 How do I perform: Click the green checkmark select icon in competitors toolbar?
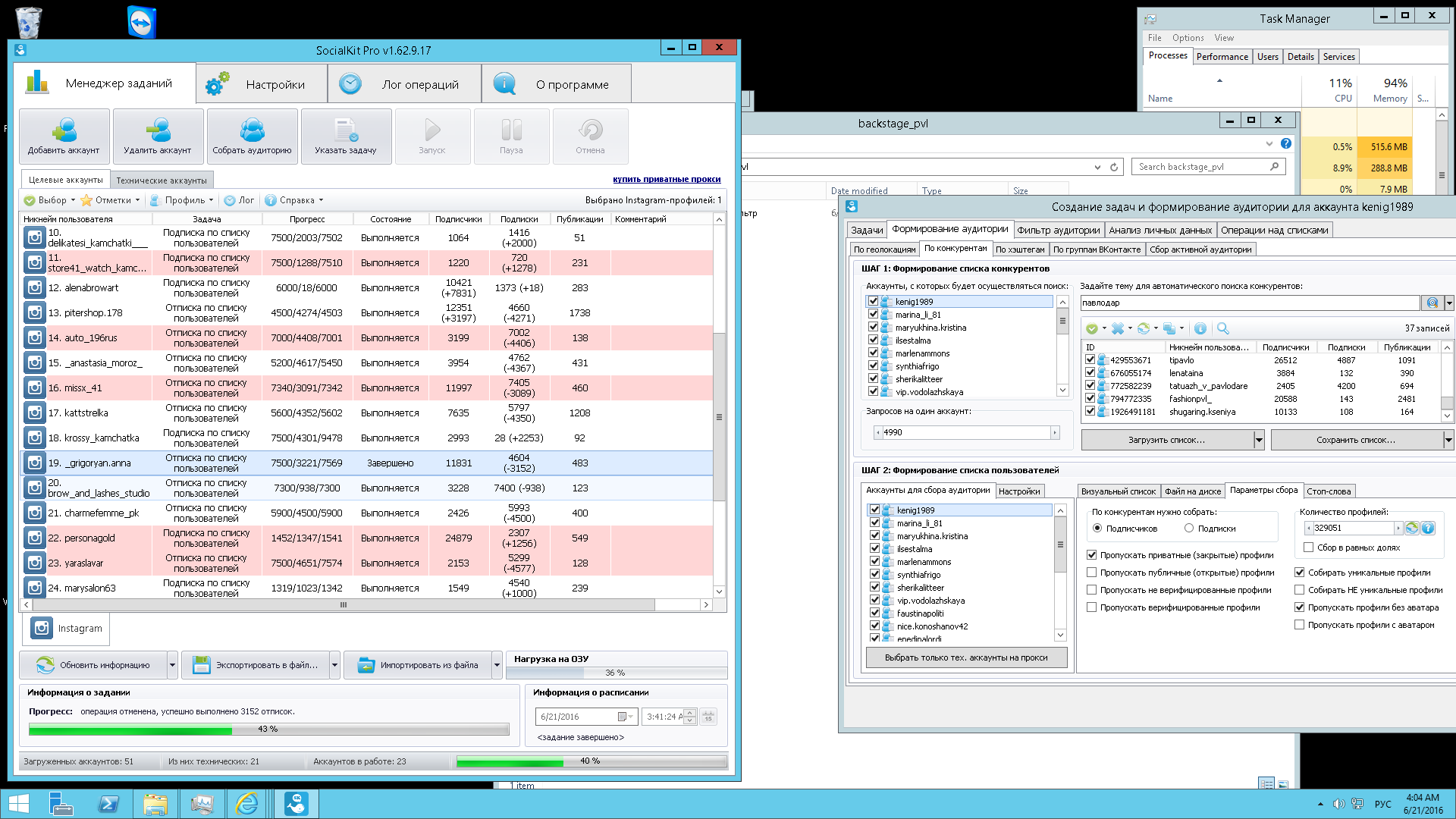1092,328
